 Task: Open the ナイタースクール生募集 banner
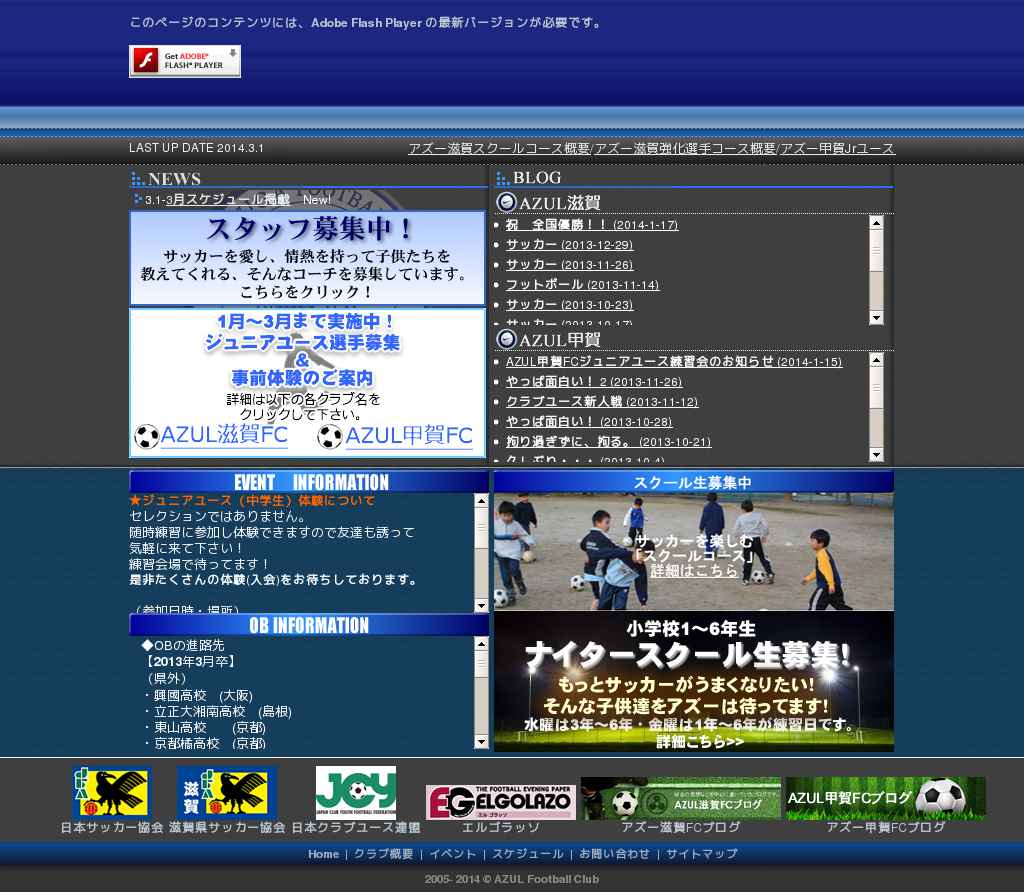coord(693,682)
